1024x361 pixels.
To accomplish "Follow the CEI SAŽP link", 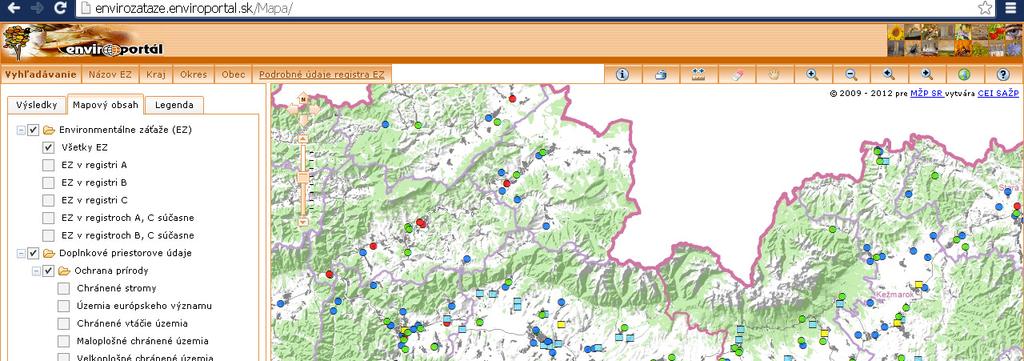I will (998, 93).
